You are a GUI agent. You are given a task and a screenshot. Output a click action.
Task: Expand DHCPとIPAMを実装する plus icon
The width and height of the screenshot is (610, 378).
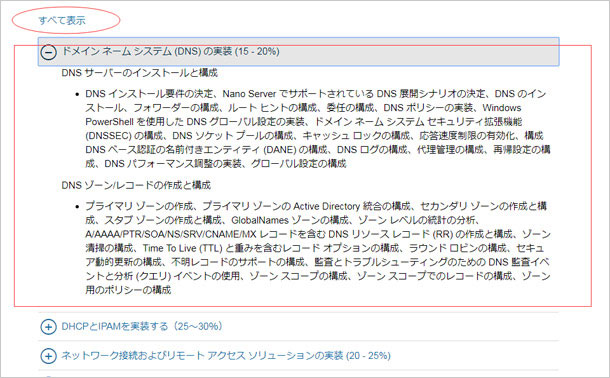click(48, 327)
